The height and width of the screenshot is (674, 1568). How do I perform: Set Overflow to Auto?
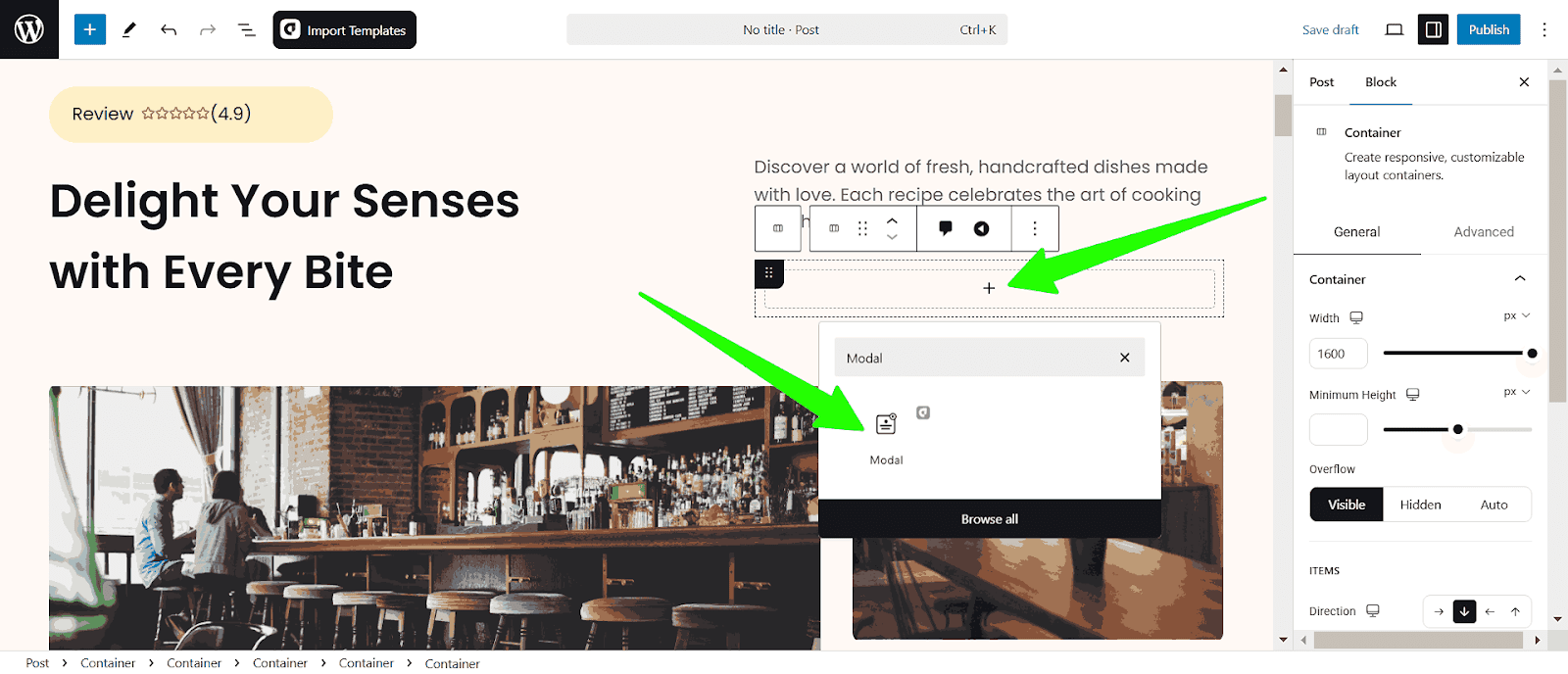pos(1494,505)
